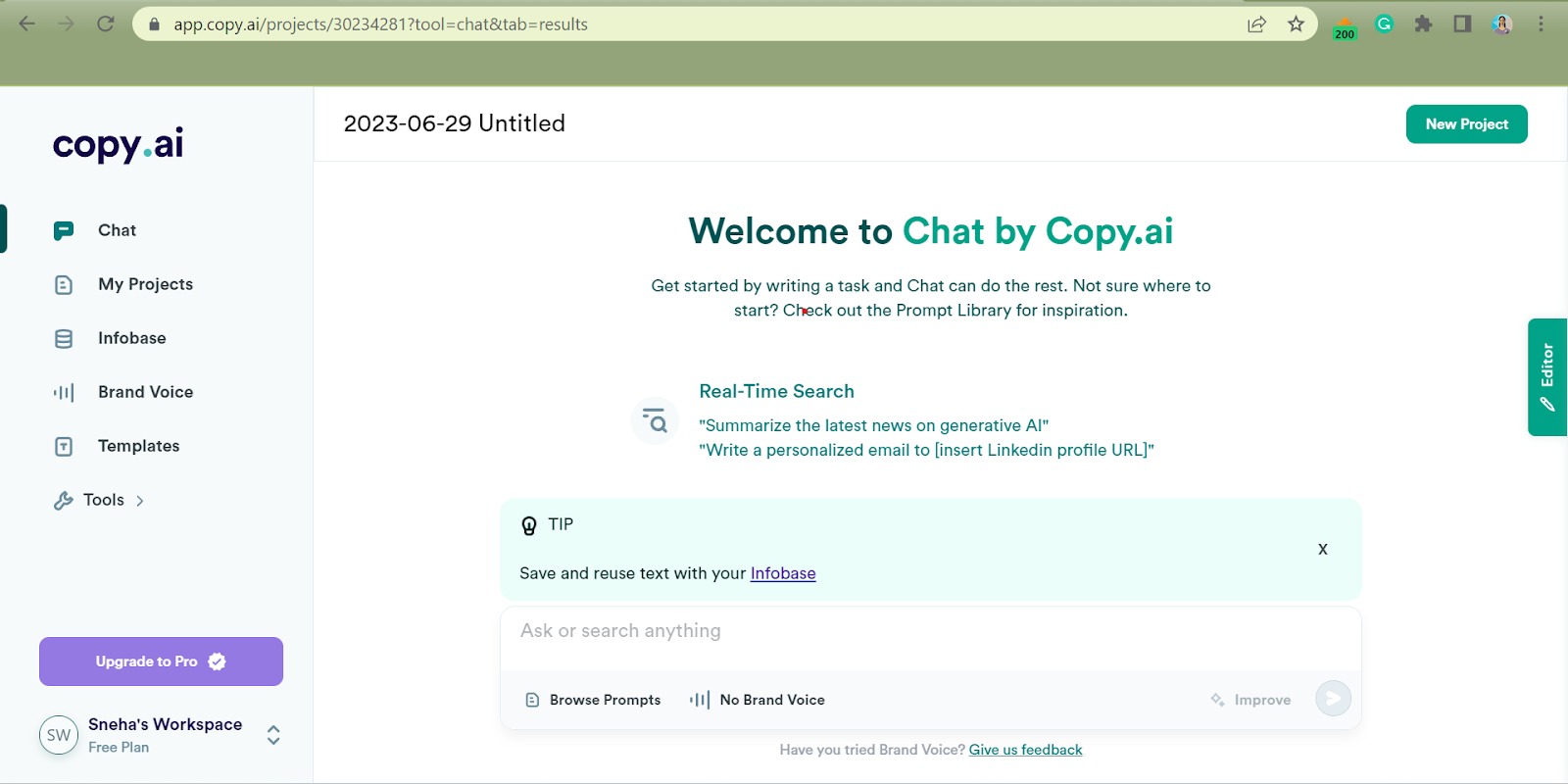Image resolution: width=1568 pixels, height=784 pixels.
Task: Click the Welcome to Chat by Copy.ai heading
Action: (x=930, y=231)
